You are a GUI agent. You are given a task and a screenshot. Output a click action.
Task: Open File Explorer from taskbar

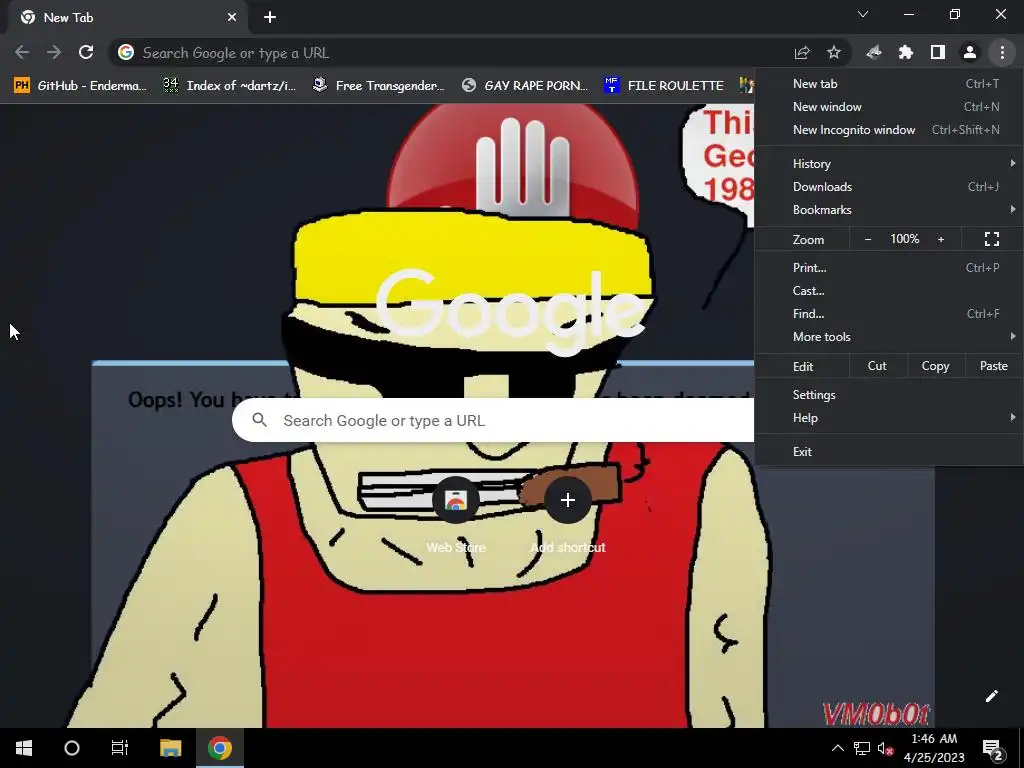[x=170, y=748]
